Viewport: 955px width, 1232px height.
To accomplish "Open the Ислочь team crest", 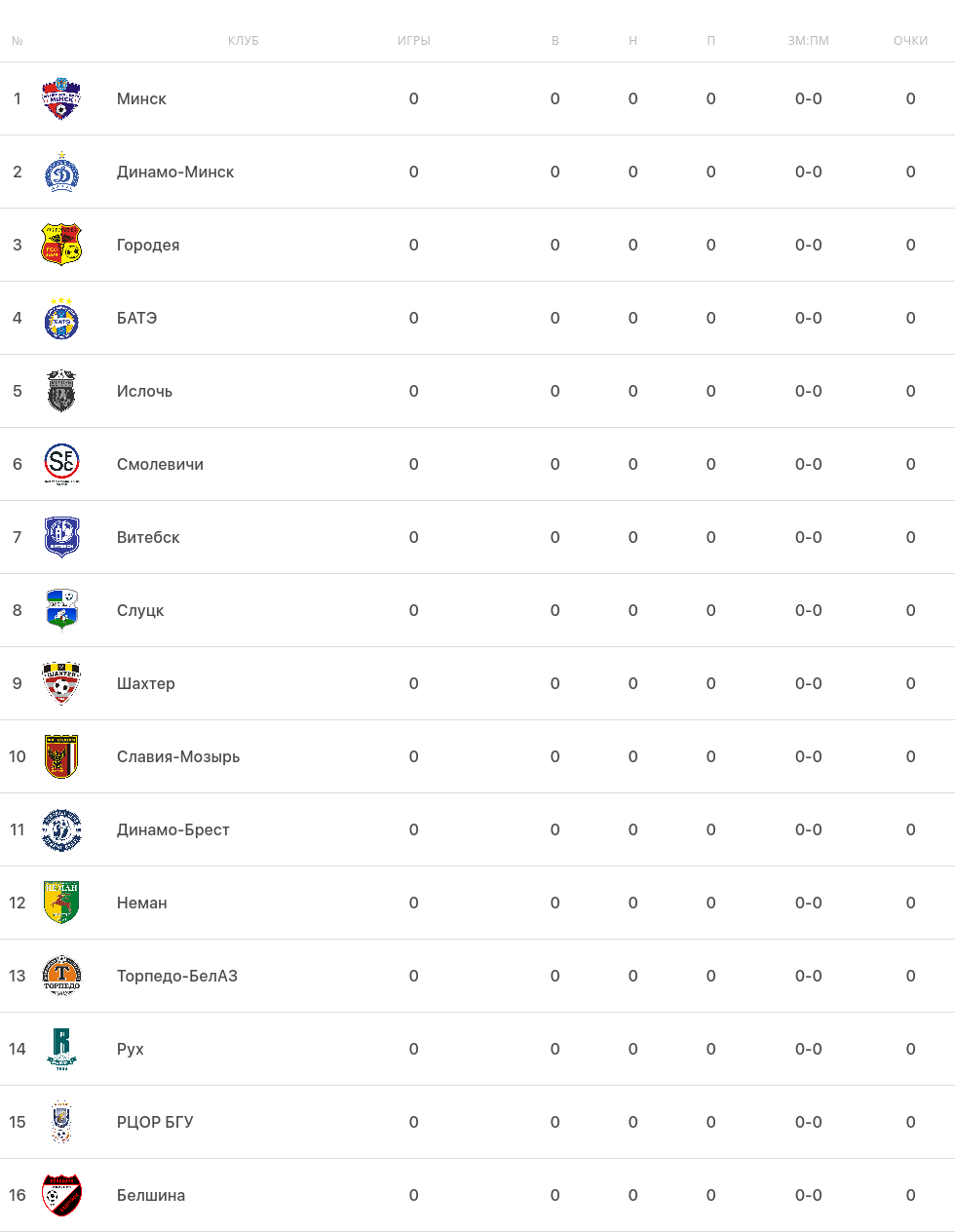I will click(x=61, y=391).
